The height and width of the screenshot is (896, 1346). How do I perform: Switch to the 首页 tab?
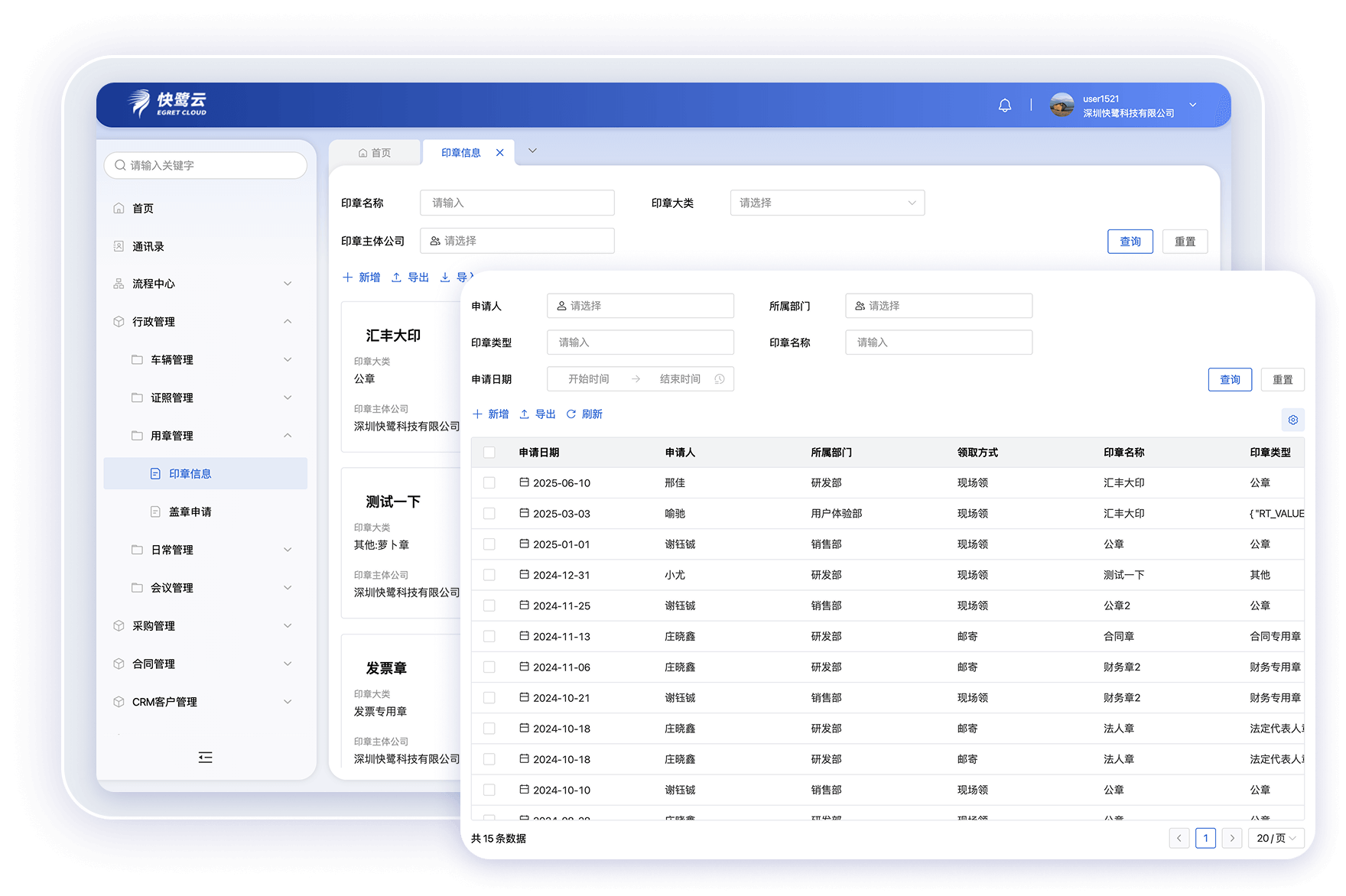click(375, 153)
